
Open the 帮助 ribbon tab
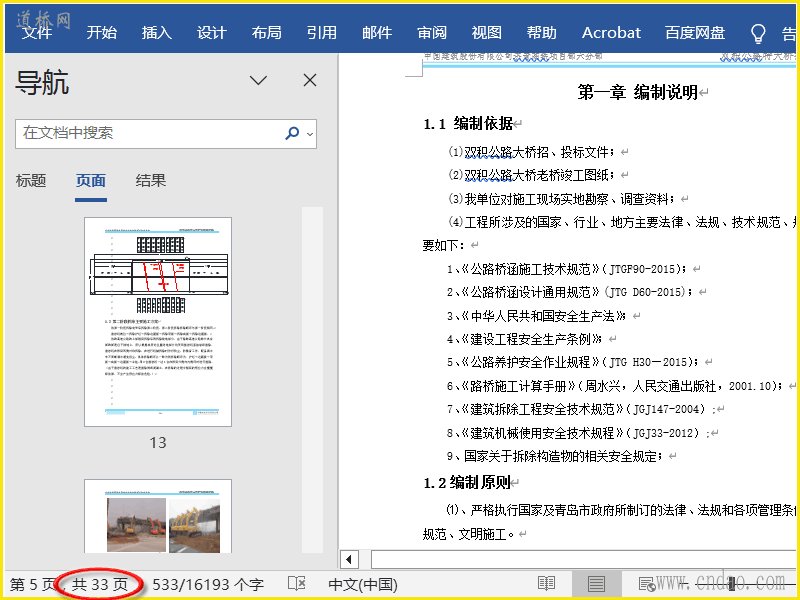point(542,33)
